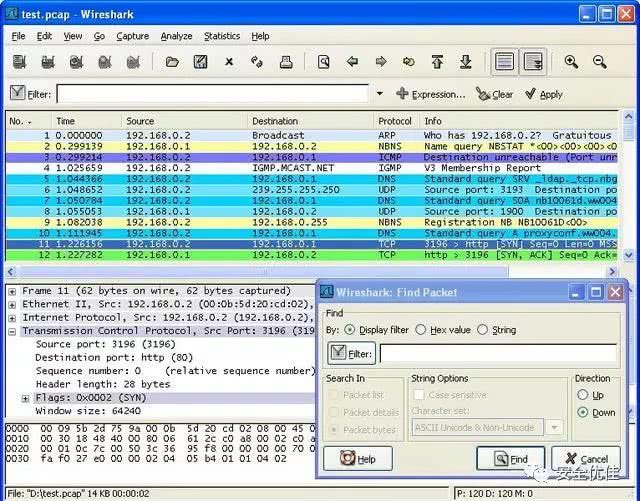
Task: Save this capture file icon
Action: tap(200, 62)
